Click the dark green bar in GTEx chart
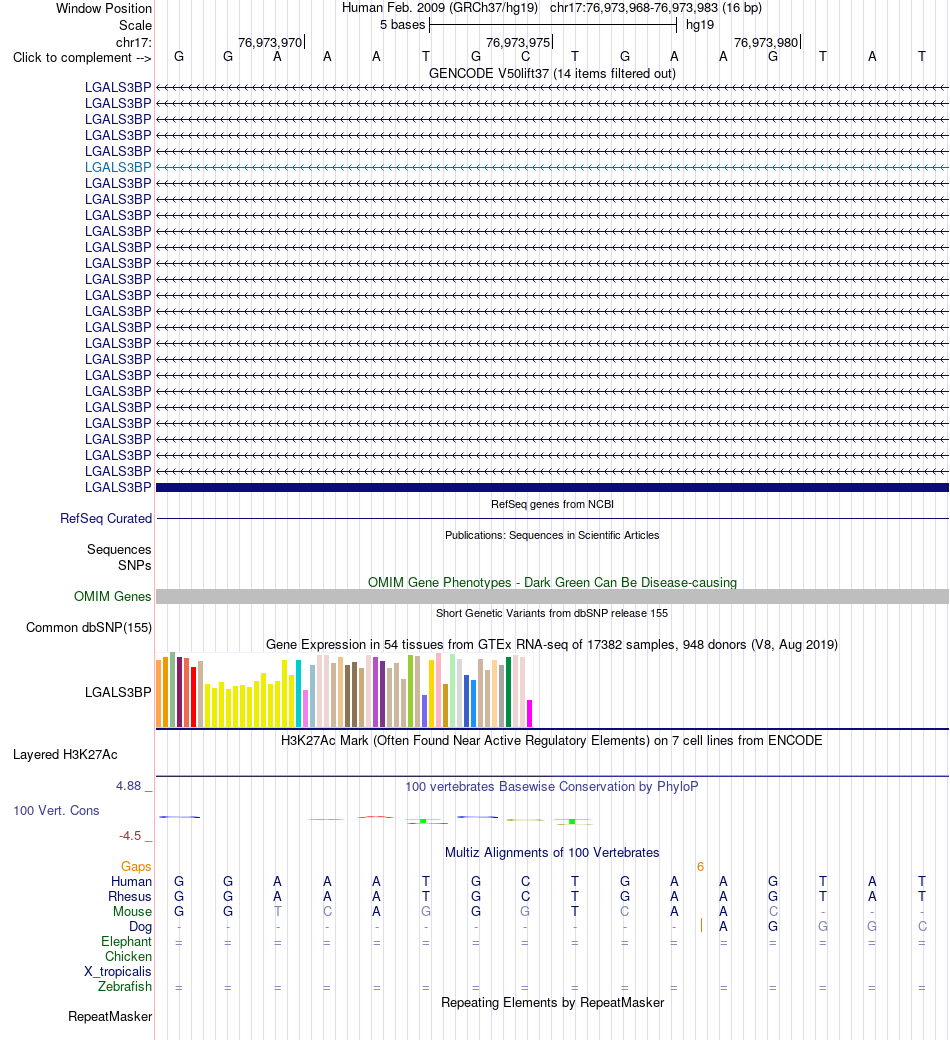The width and height of the screenshot is (950, 1040). tap(509, 692)
